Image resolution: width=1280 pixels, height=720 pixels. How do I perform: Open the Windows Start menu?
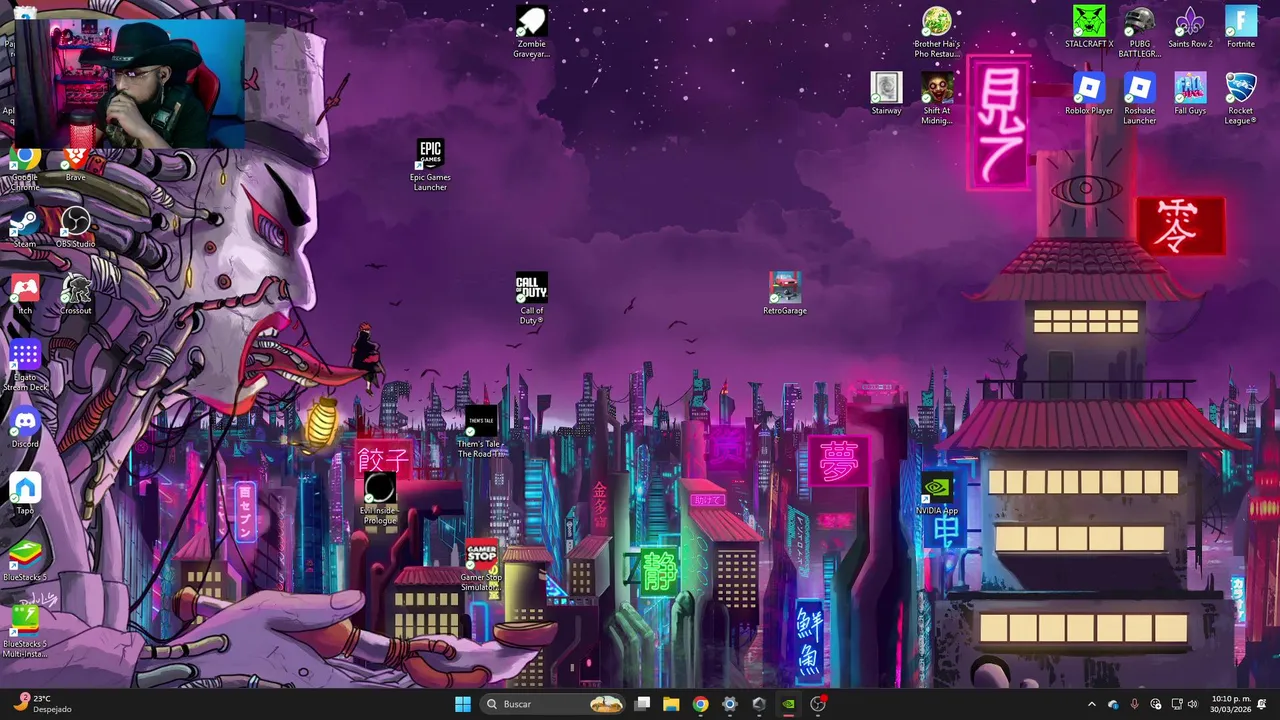click(x=463, y=704)
